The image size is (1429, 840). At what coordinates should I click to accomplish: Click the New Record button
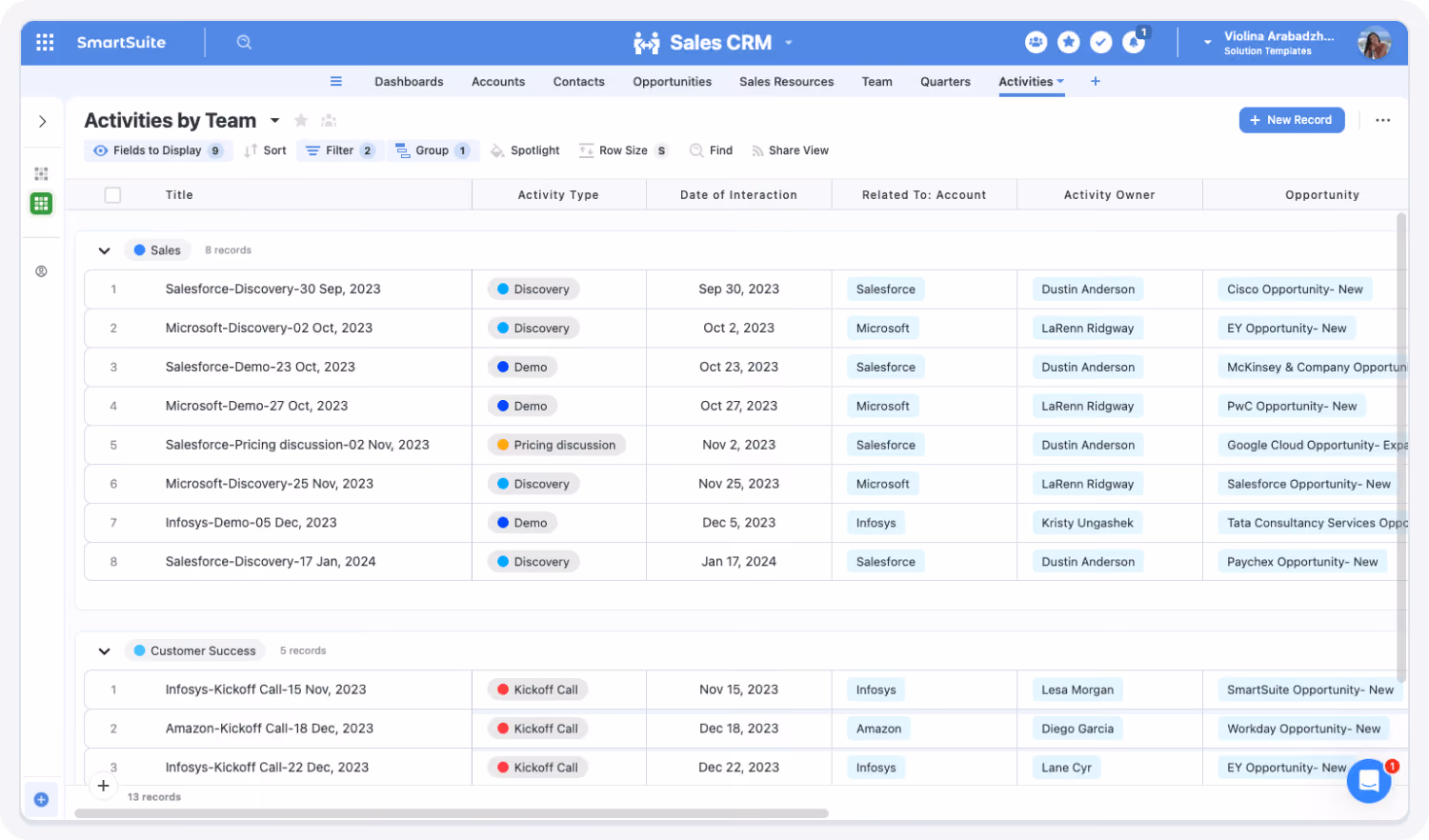point(1292,120)
